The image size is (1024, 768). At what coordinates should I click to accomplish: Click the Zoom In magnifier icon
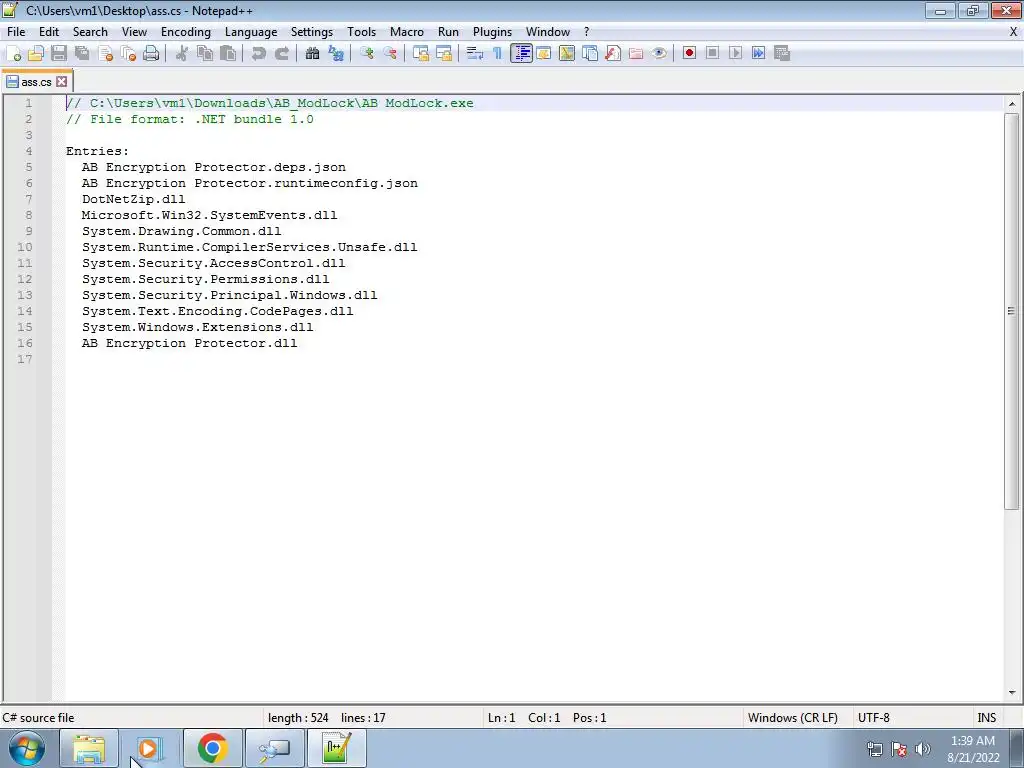366,54
